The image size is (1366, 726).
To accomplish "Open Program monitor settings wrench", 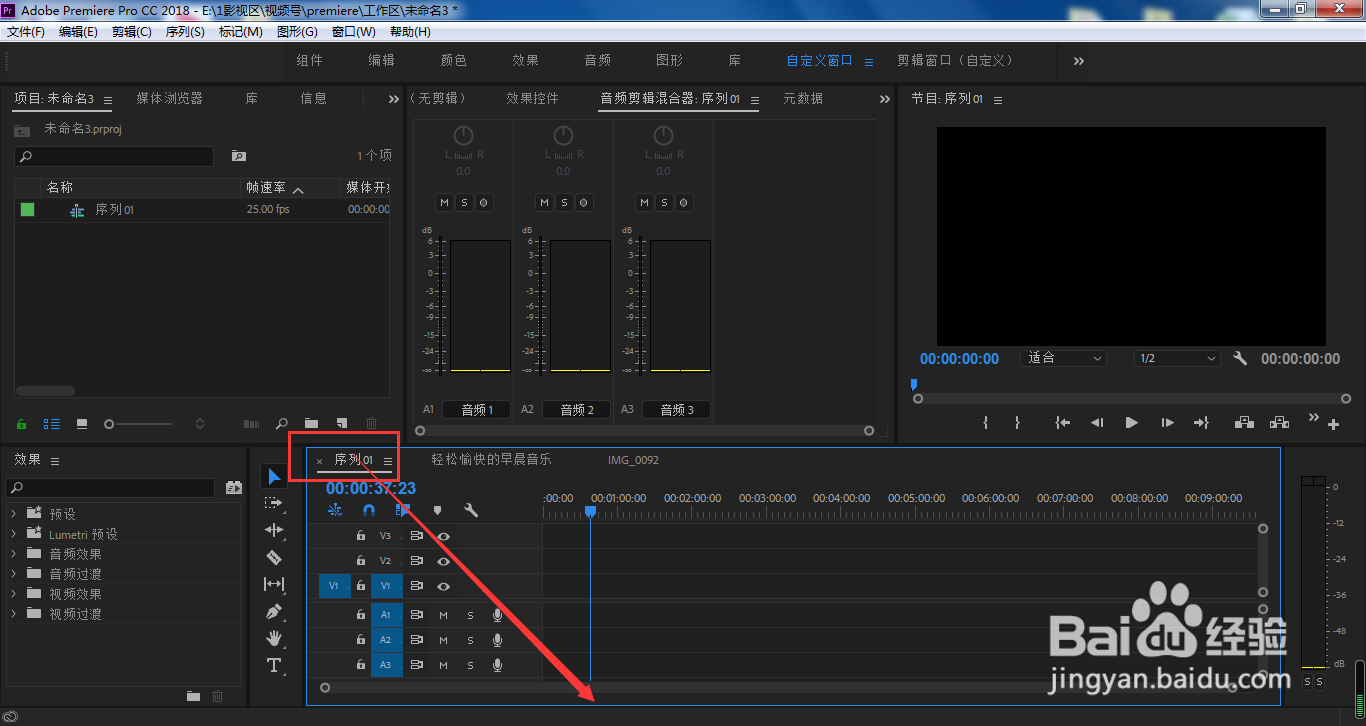I will coord(1240,358).
